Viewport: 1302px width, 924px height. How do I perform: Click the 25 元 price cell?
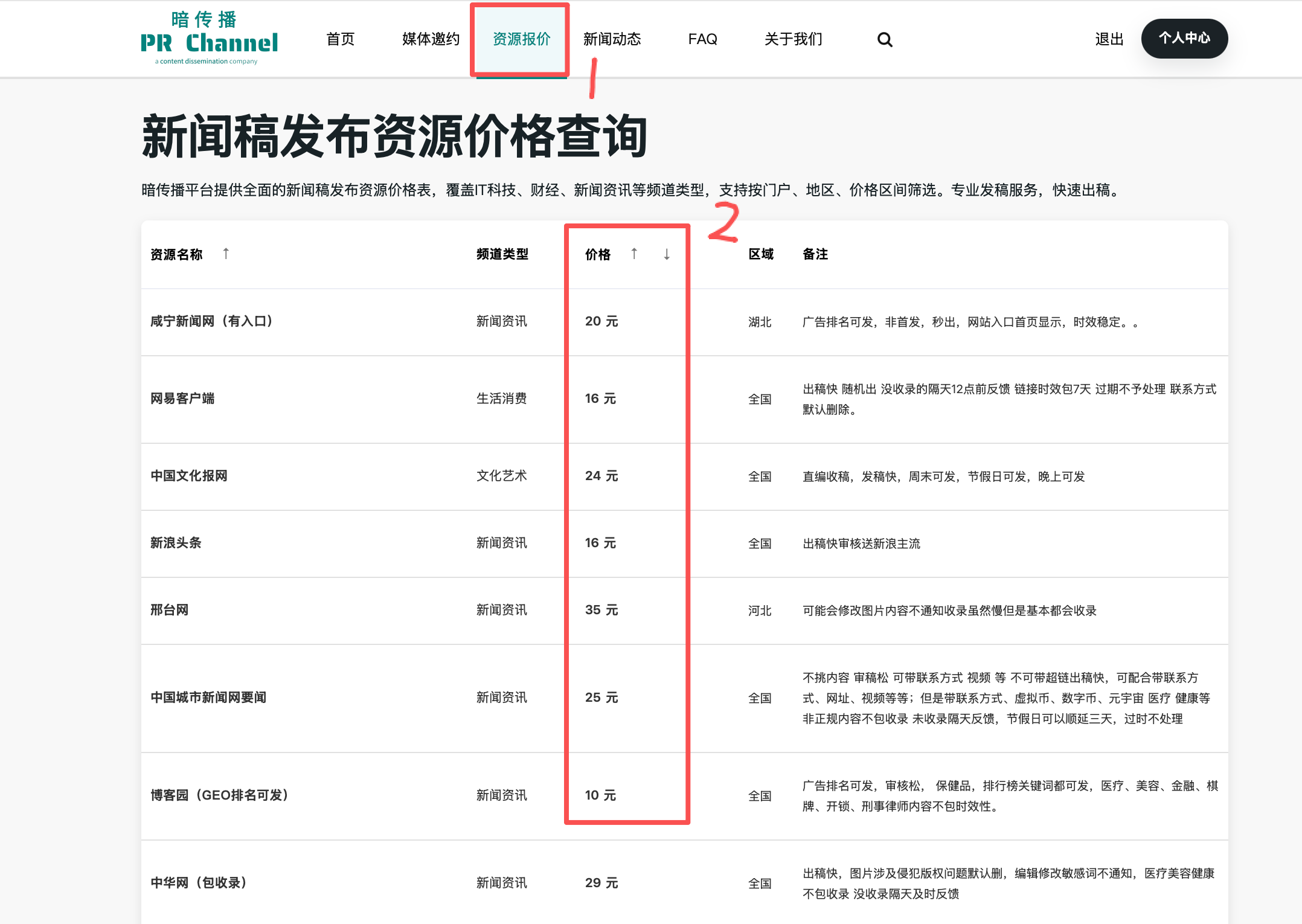coord(601,698)
